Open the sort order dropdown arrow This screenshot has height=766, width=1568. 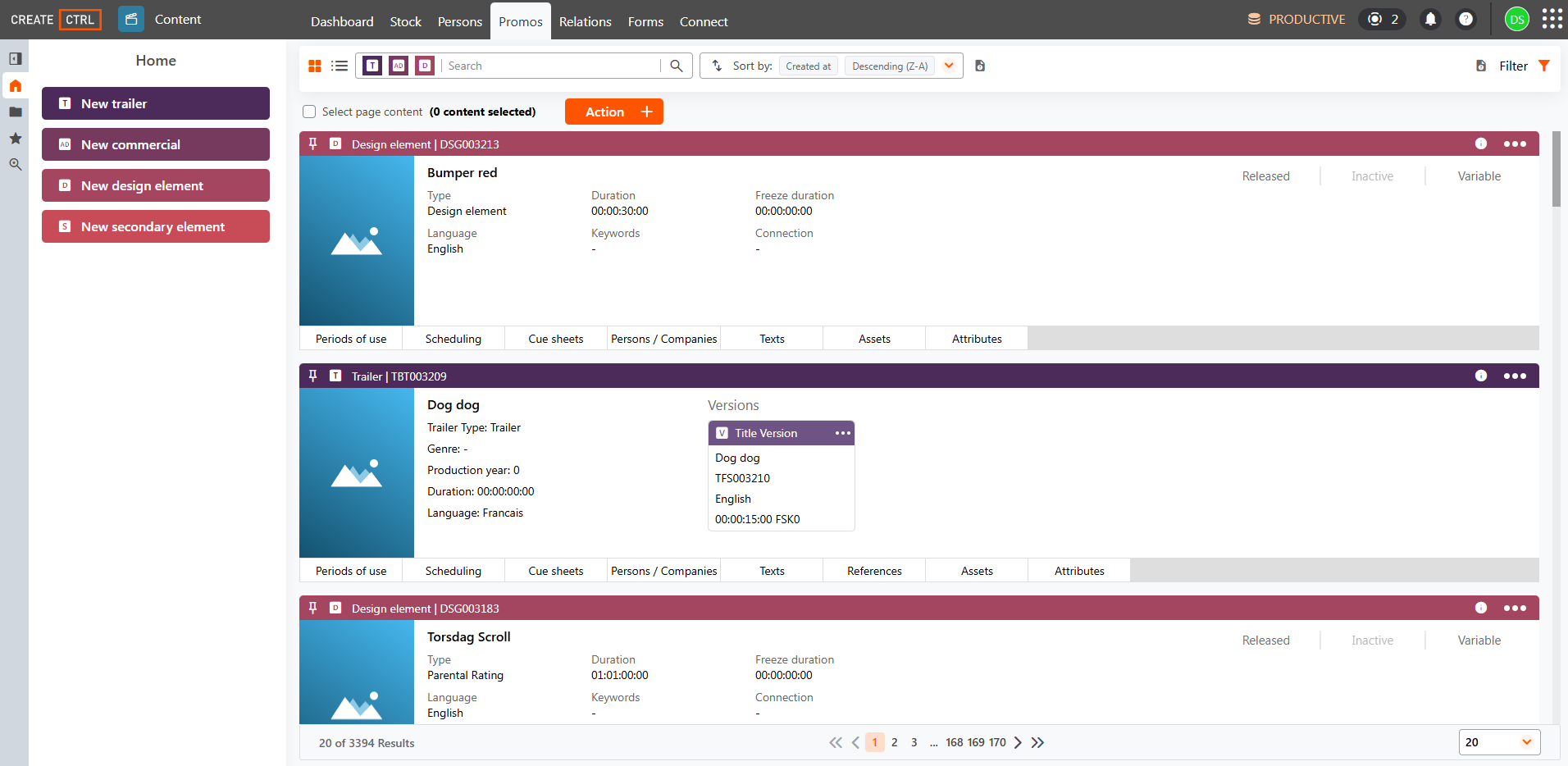949,66
